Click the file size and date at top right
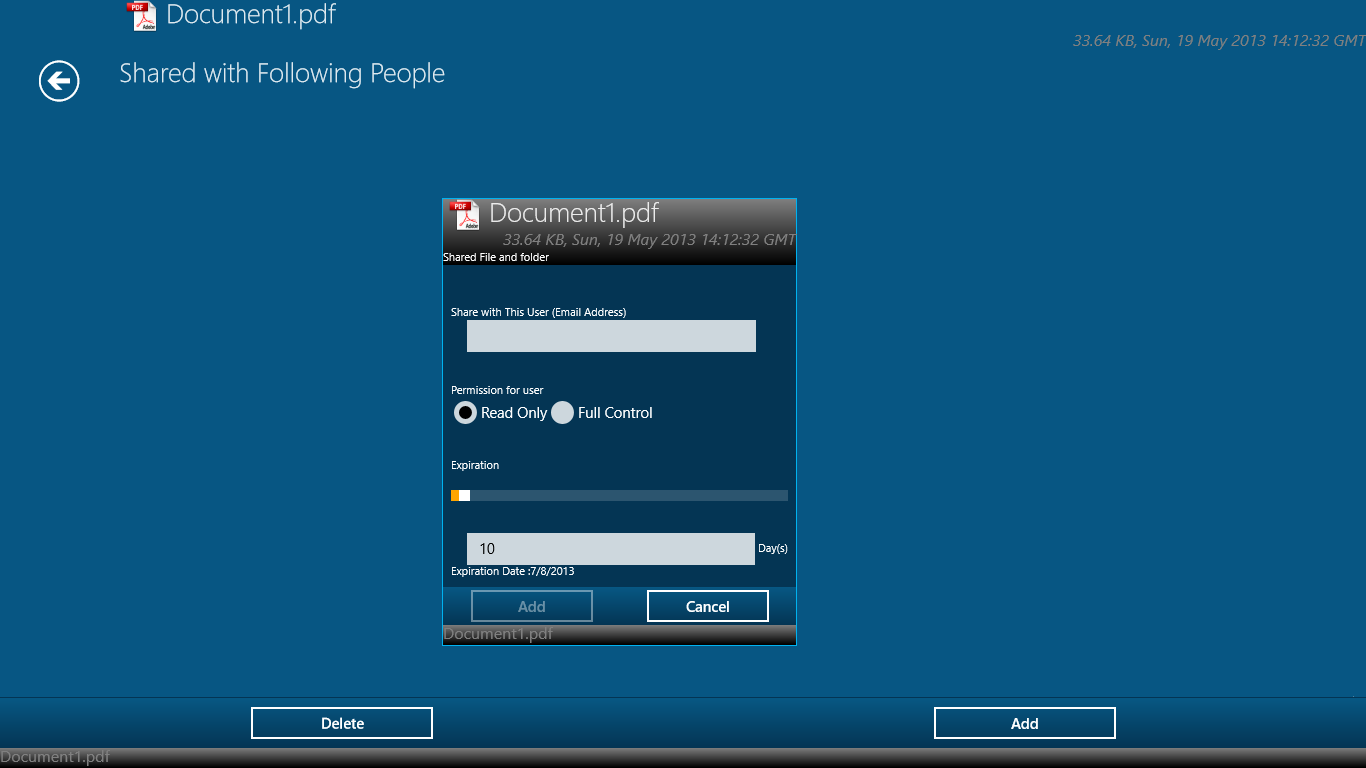The image size is (1366, 768). pos(1218,41)
